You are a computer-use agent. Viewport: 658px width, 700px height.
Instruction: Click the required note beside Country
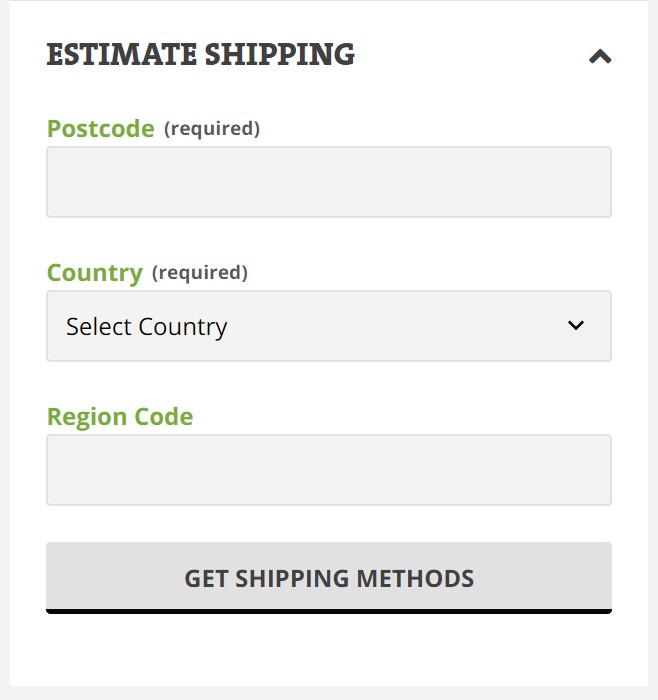[199, 272]
